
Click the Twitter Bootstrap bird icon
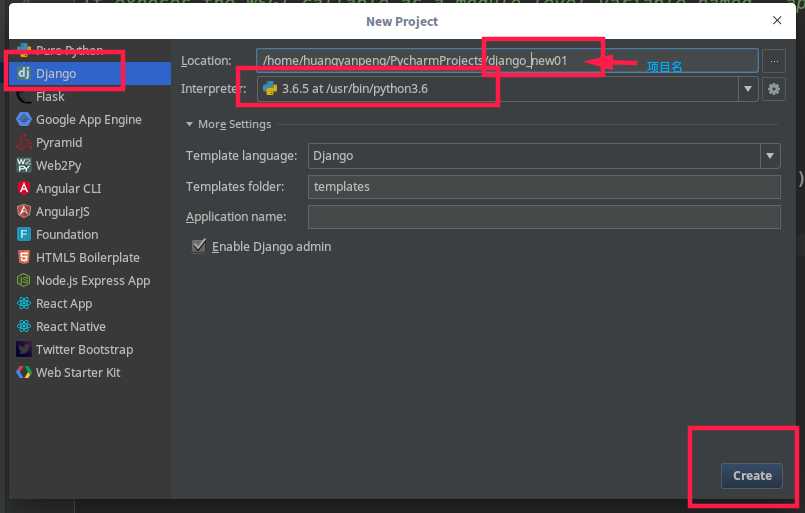[x=24, y=349]
